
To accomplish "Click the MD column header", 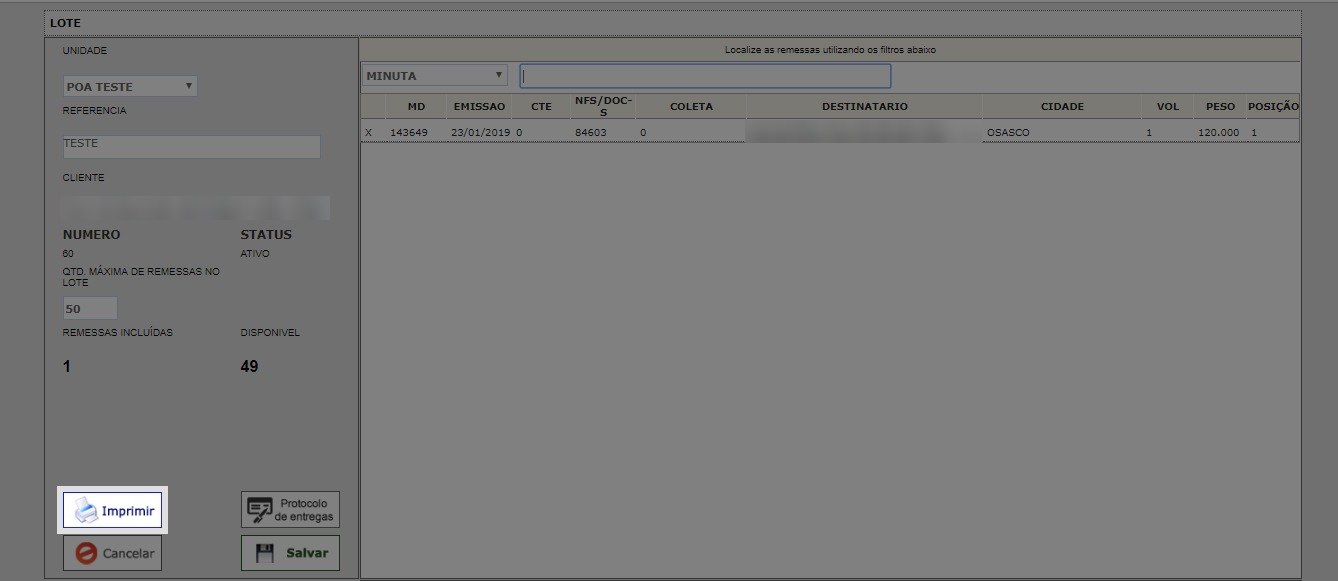I will [417, 106].
